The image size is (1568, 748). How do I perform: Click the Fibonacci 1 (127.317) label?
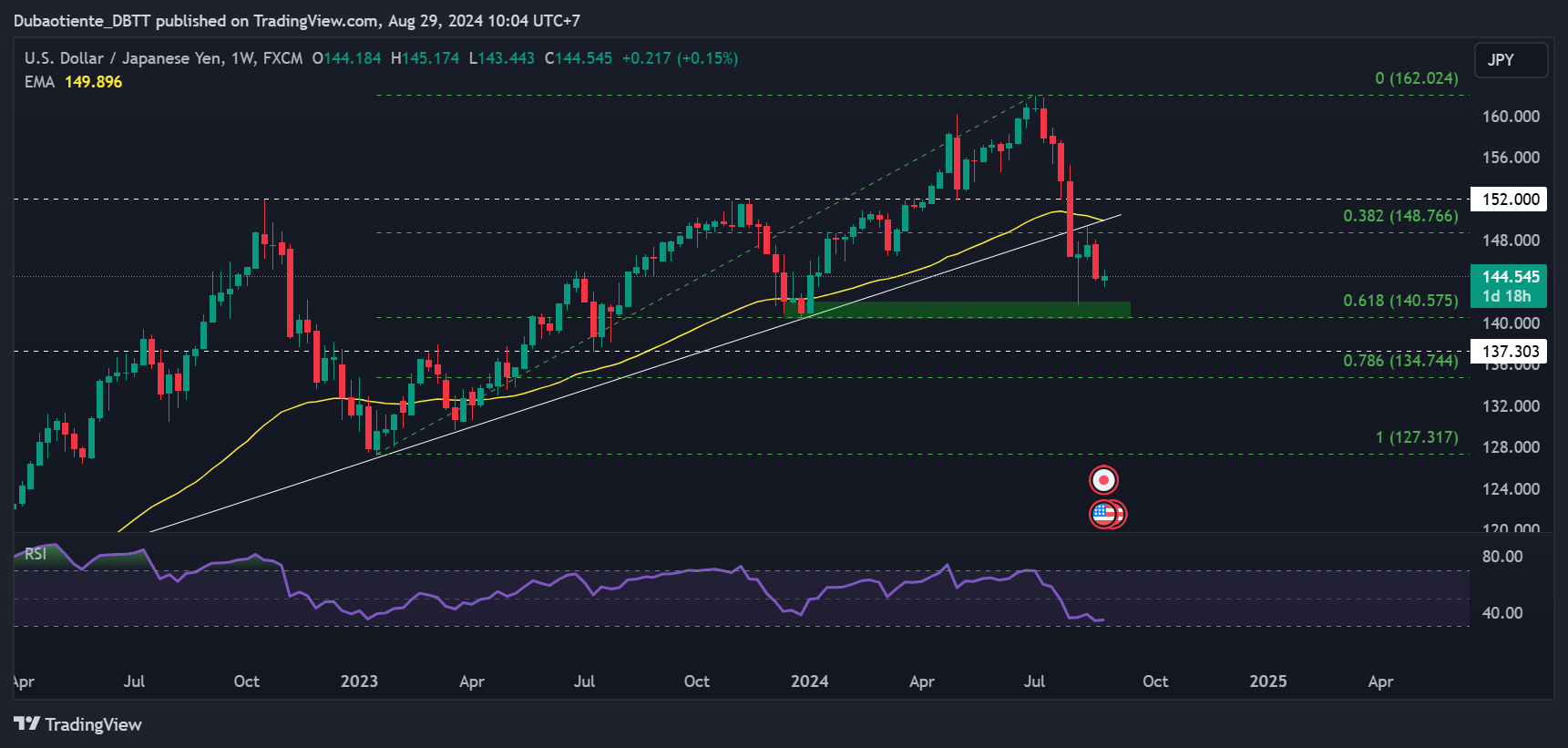[1417, 437]
